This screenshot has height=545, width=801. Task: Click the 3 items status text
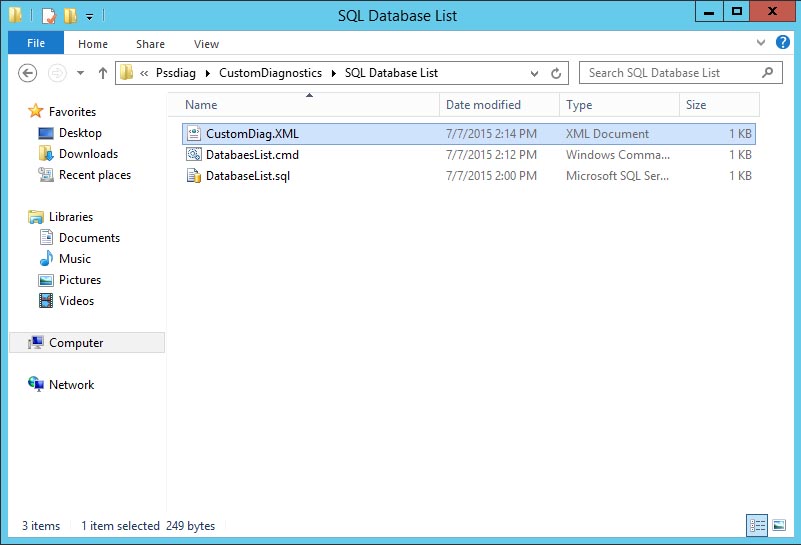41,526
